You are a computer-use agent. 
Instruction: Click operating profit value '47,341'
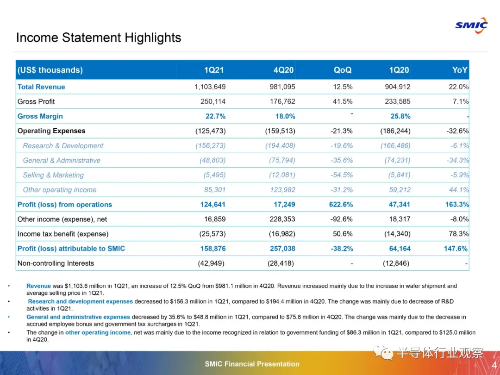(399, 204)
